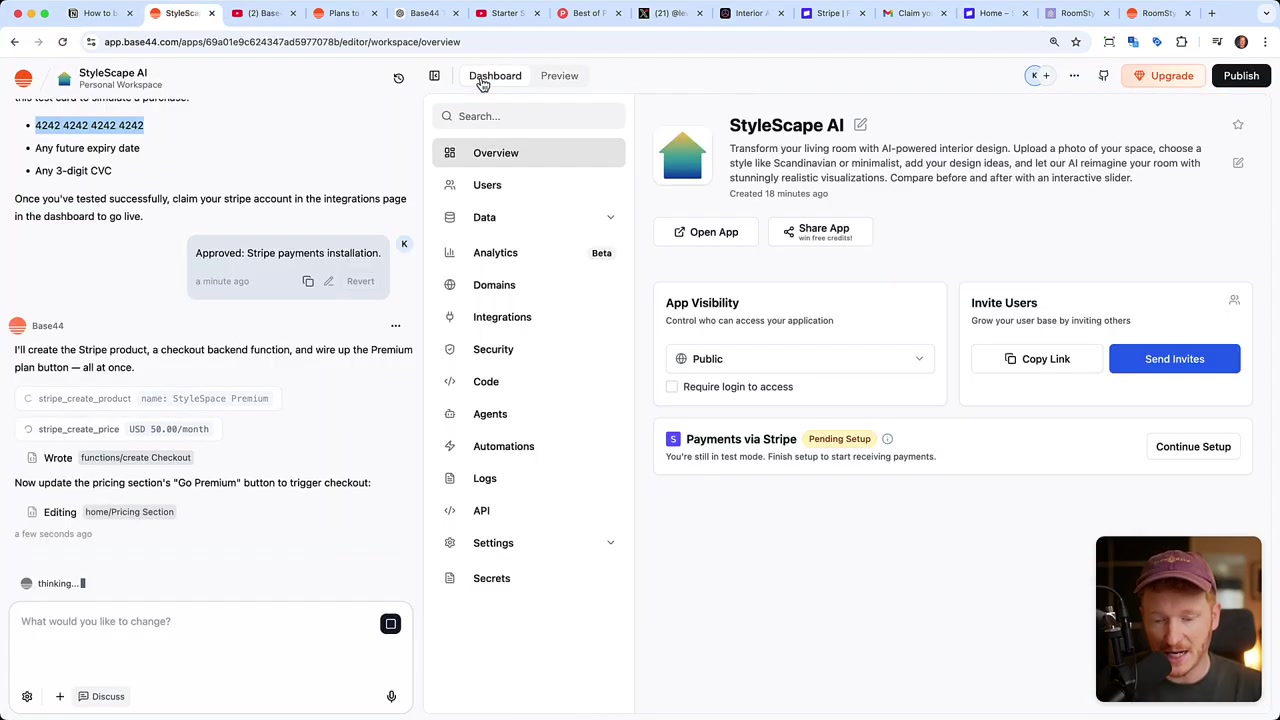View Logs in sidebar
1280x720 pixels.
pos(529,478)
